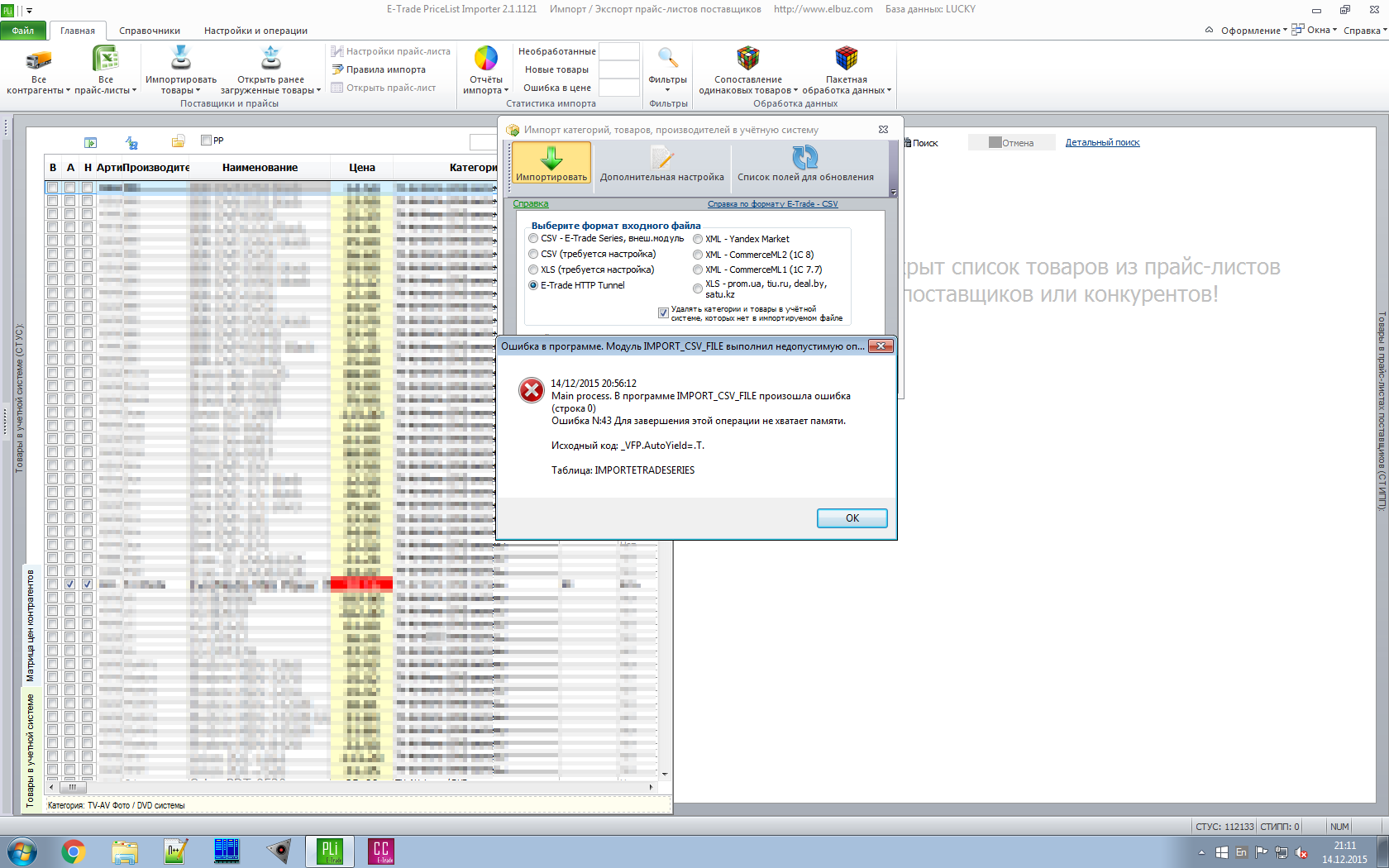Expand Все прайс-листы dropdown arrow
This screenshot has width=1389, height=868.
(134, 91)
